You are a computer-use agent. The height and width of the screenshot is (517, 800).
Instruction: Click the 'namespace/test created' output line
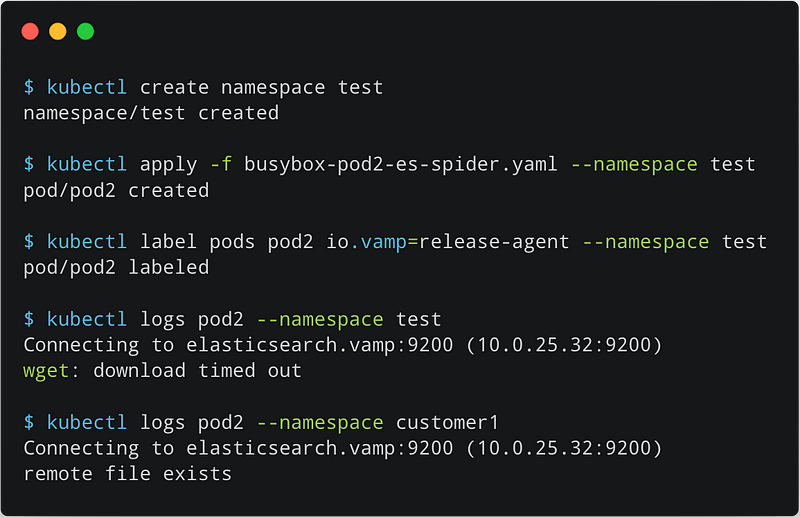point(151,113)
